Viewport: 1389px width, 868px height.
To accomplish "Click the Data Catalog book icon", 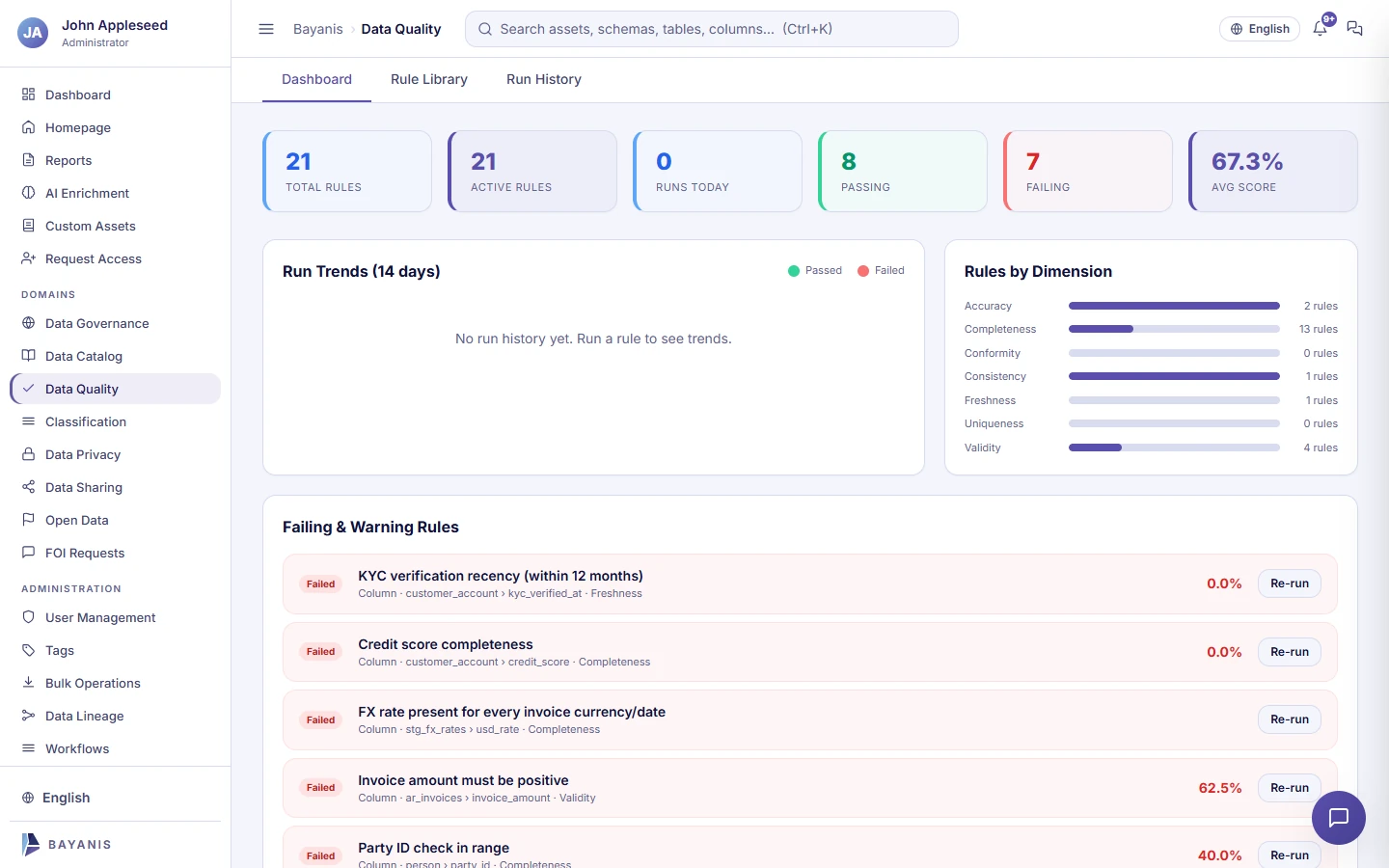I will pyautogui.click(x=29, y=356).
